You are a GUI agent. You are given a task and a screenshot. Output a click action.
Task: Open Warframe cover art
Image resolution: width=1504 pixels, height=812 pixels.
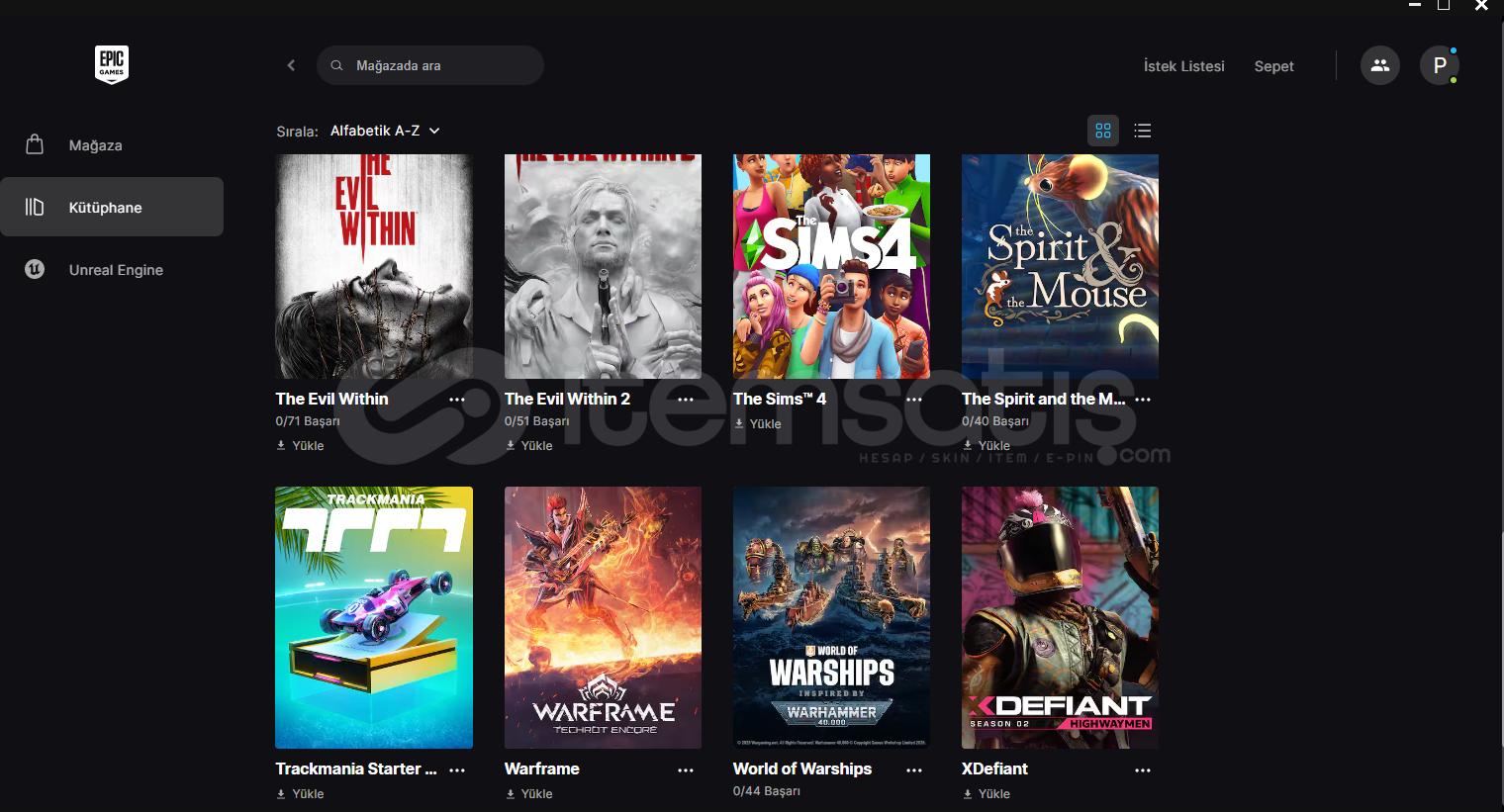coord(603,617)
